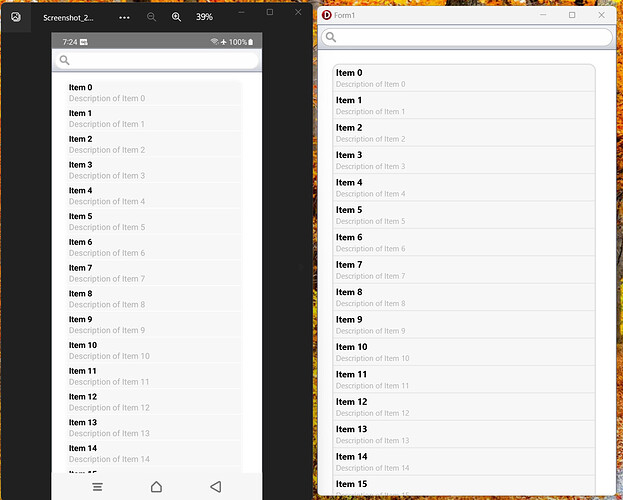623x500 pixels.
Task: Select Item 8 in Form1 list
Action: [464, 297]
